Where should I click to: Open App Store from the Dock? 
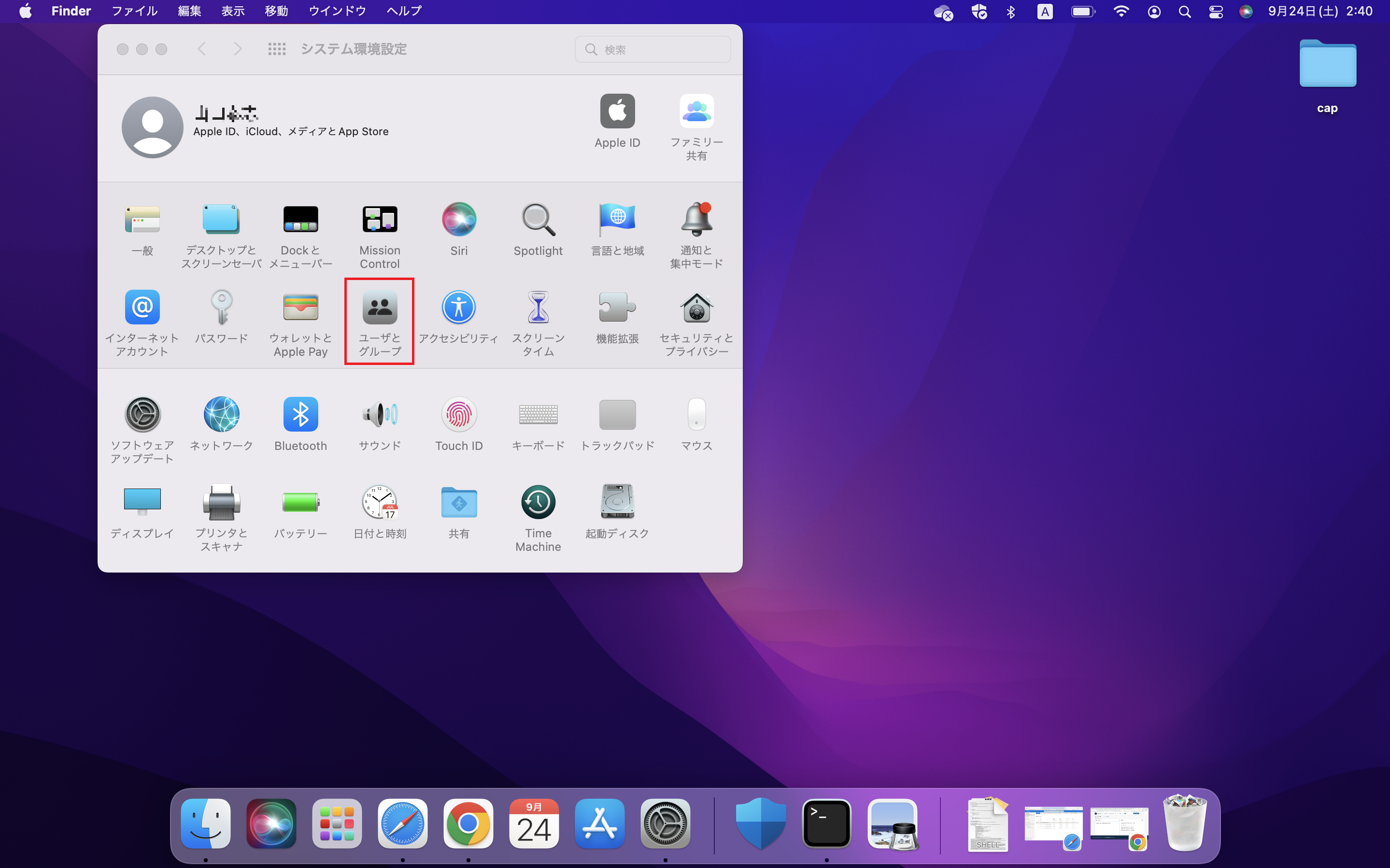coord(599,824)
